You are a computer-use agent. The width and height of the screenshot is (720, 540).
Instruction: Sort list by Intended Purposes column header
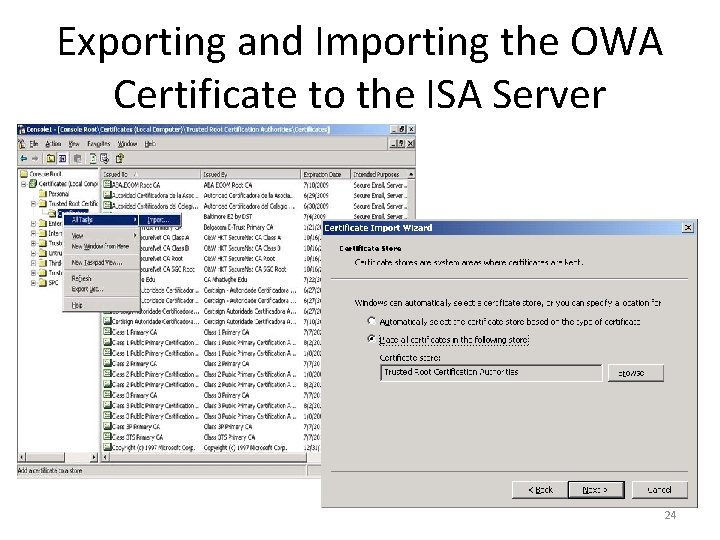(378, 174)
